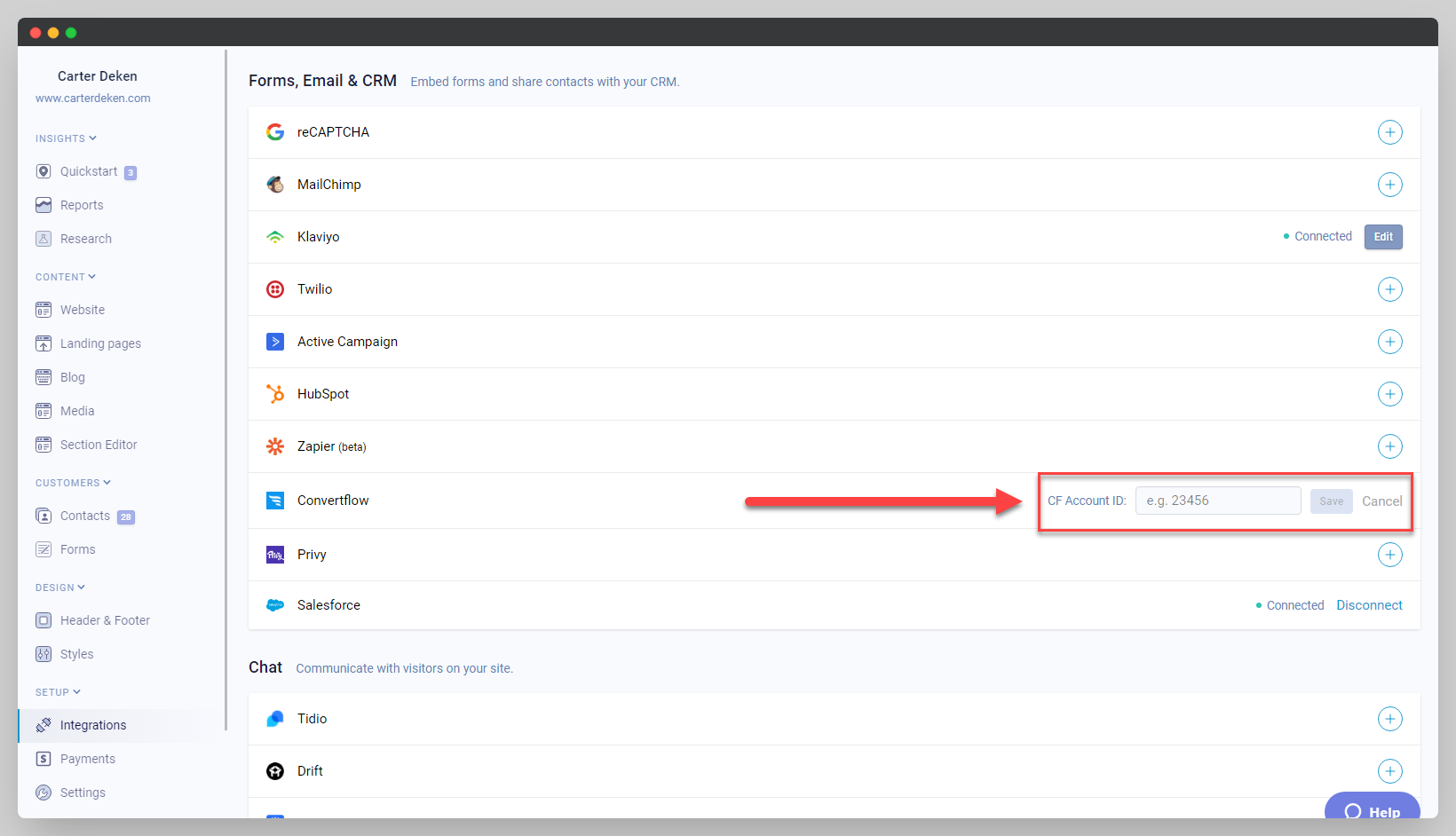Cancel the Convertflow account ID entry

point(1381,501)
